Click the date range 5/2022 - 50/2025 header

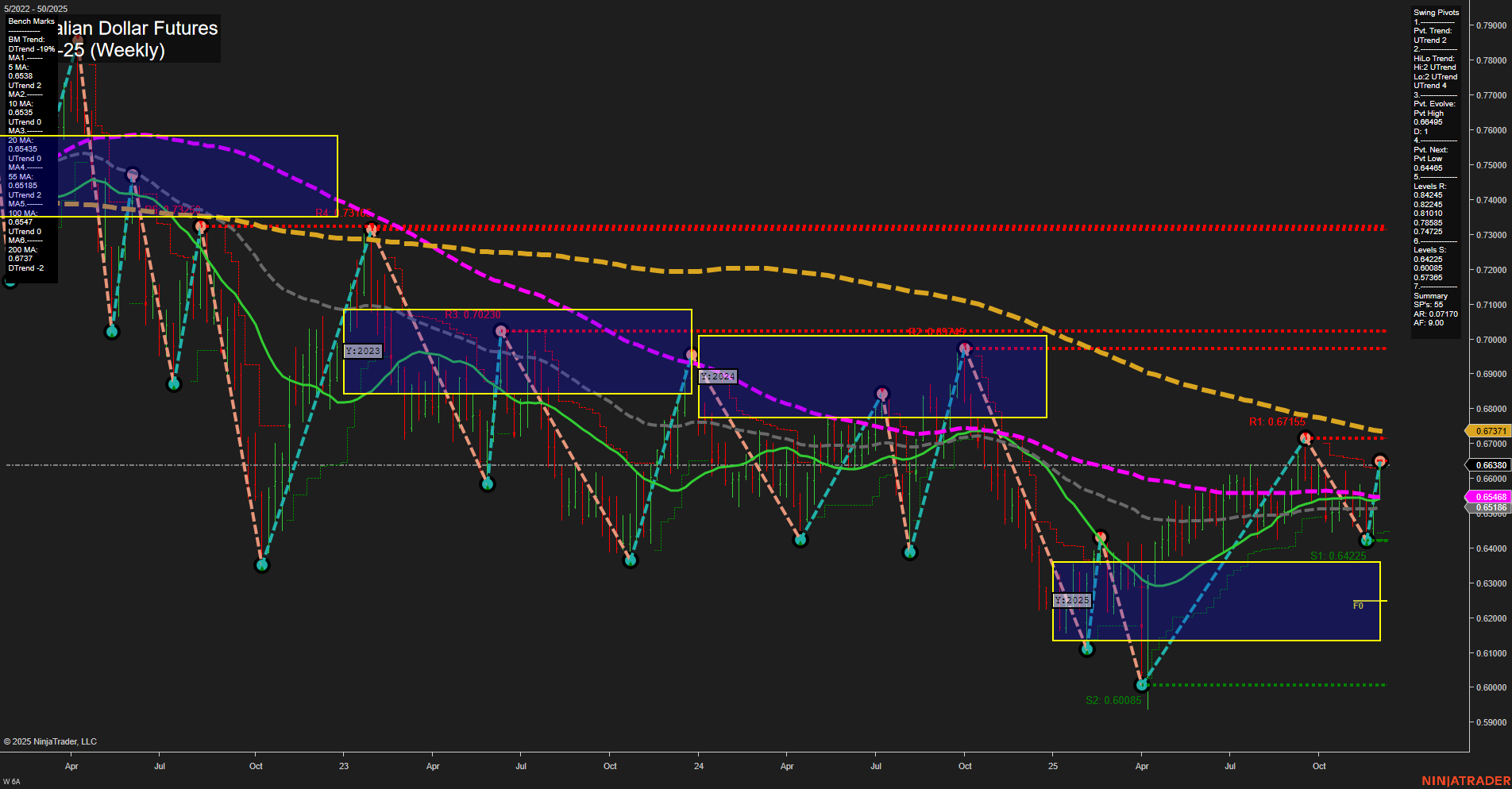pos(35,9)
